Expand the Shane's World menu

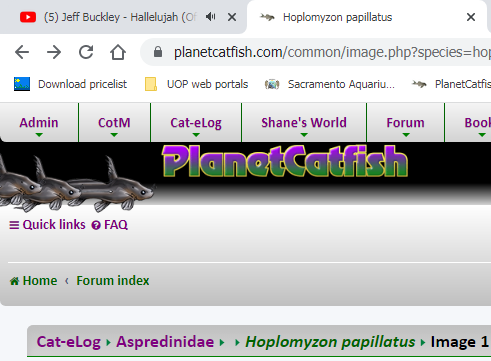pos(304,123)
